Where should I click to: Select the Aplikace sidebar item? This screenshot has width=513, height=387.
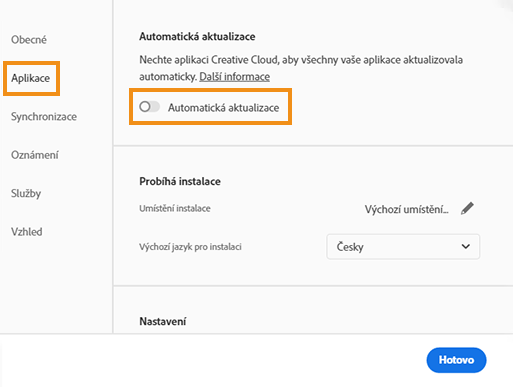click(x=31, y=78)
